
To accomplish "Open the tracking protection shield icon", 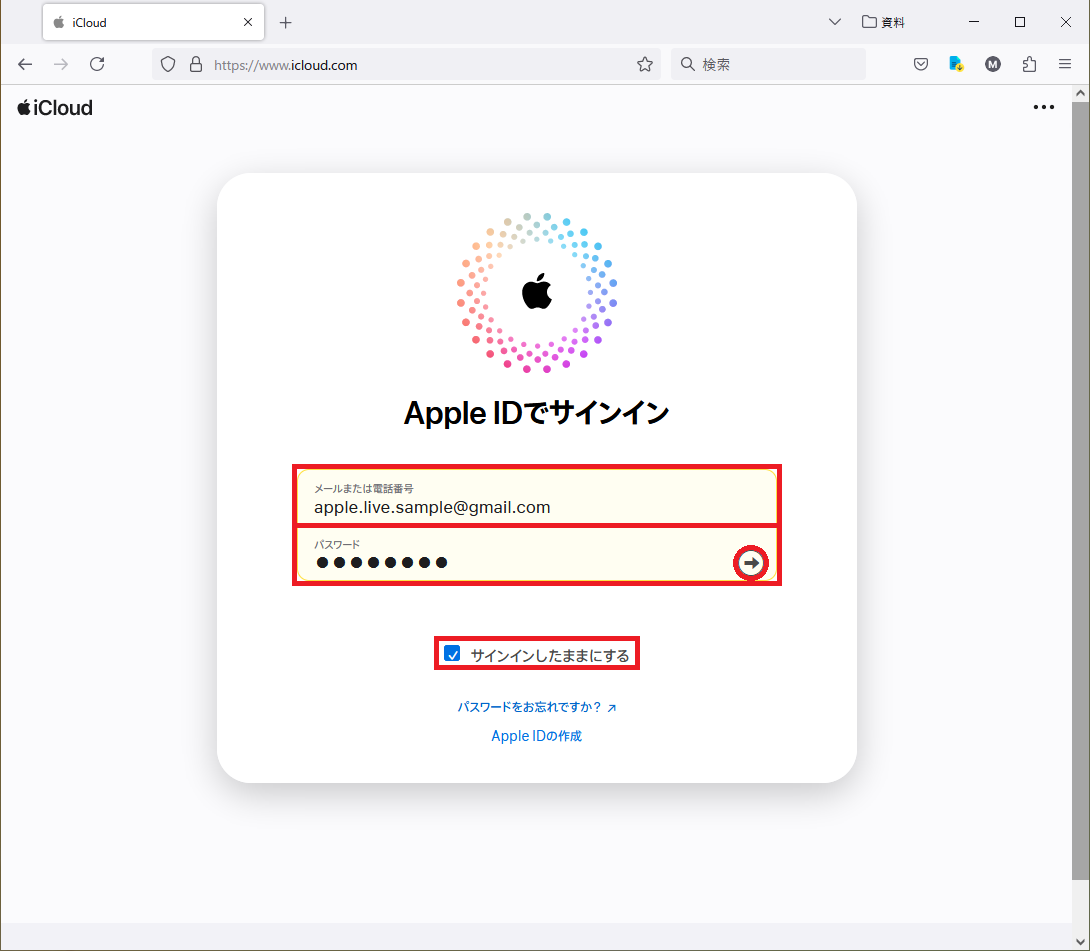I will coord(168,65).
